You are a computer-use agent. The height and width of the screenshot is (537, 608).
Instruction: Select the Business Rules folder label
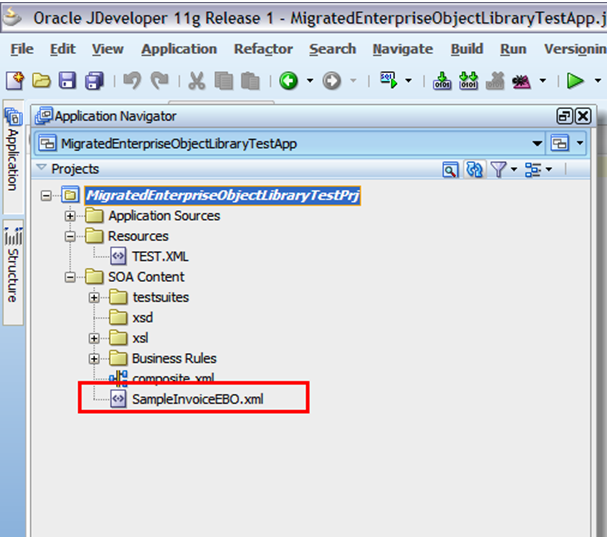coord(174,359)
